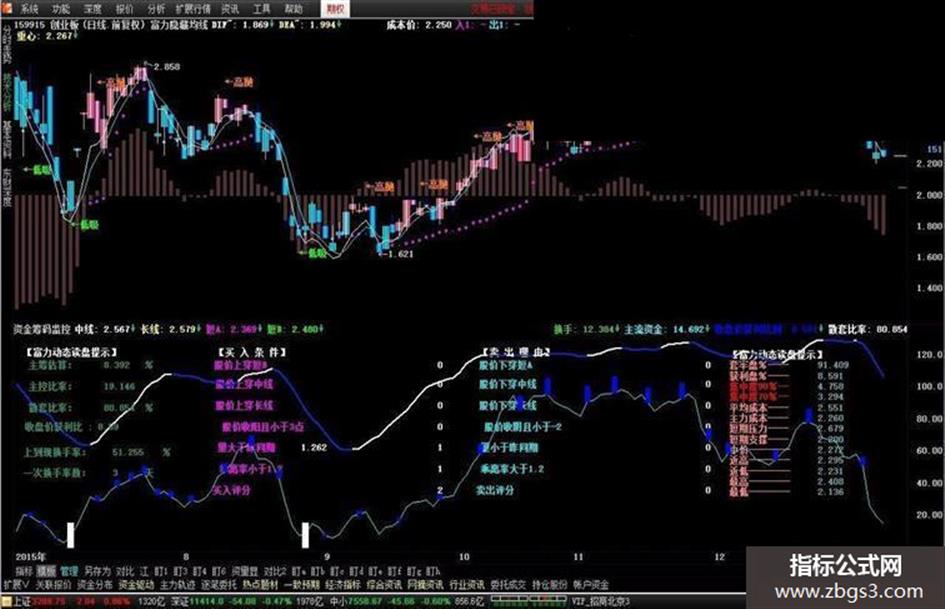Click the 2.858 peak price label
The image size is (945, 609).
pyautogui.click(x=166, y=66)
